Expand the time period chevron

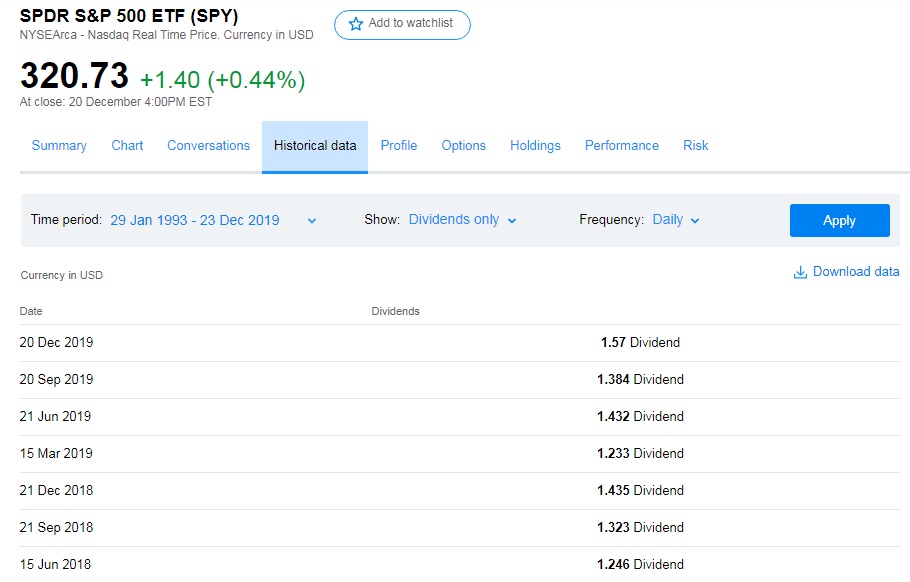click(x=312, y=220)
